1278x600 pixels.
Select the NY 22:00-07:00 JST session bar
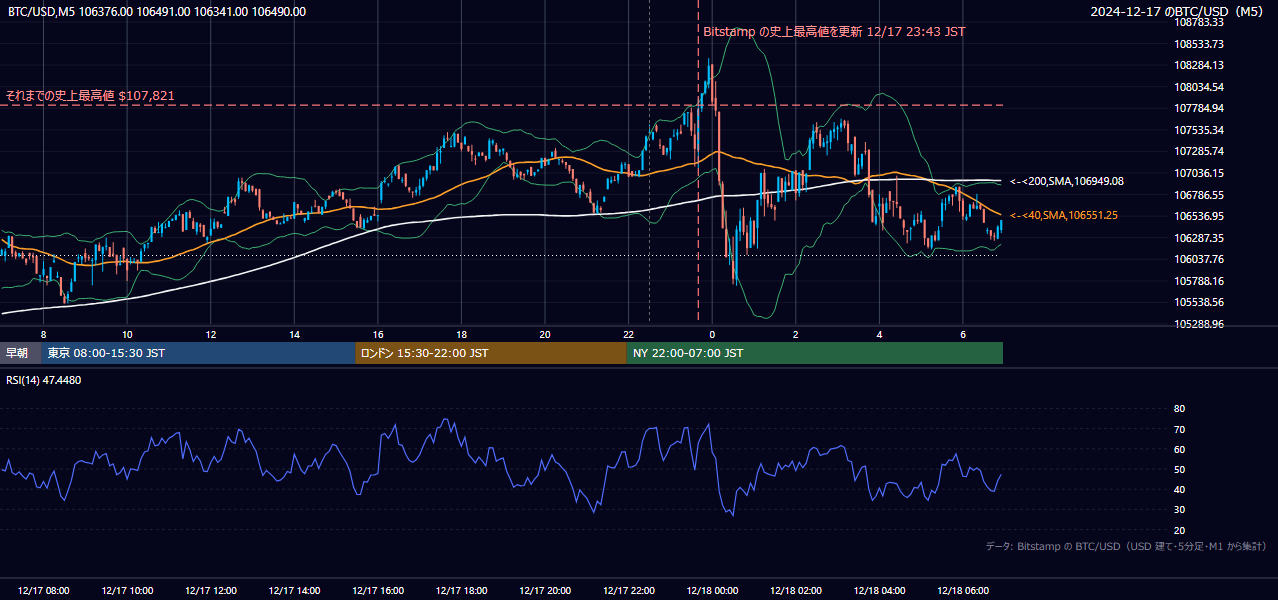click(814, 353)
